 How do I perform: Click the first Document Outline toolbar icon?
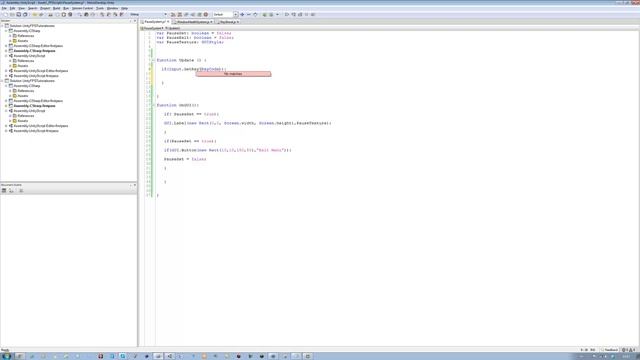(x=4, y=191)
